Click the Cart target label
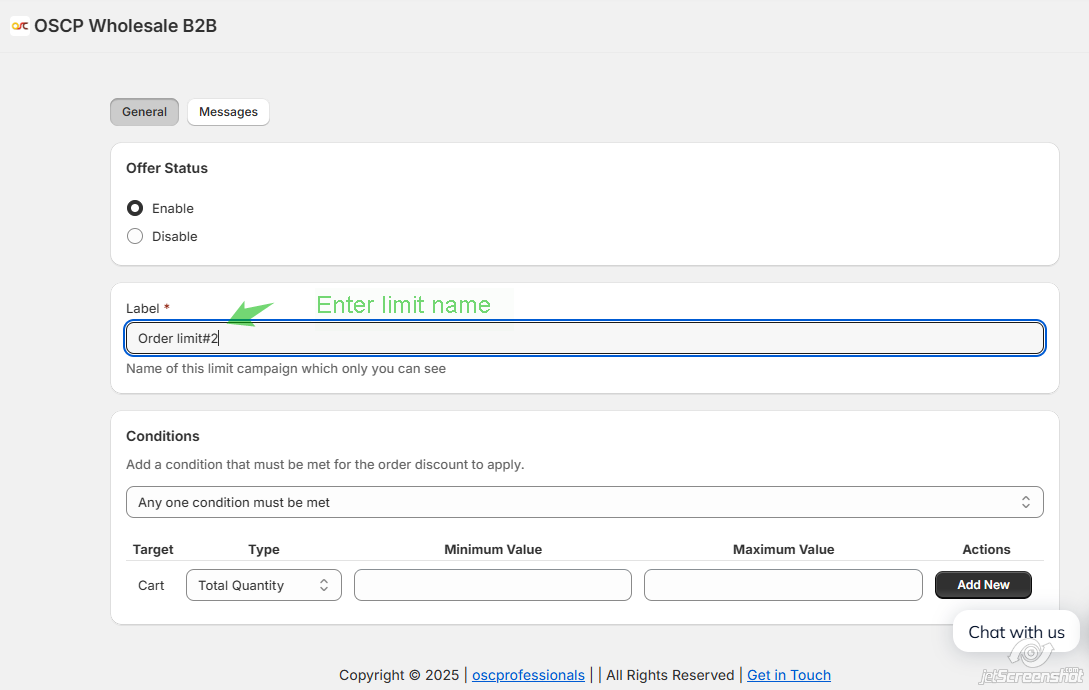This screenshot has width=1089, height=690. 151,585
